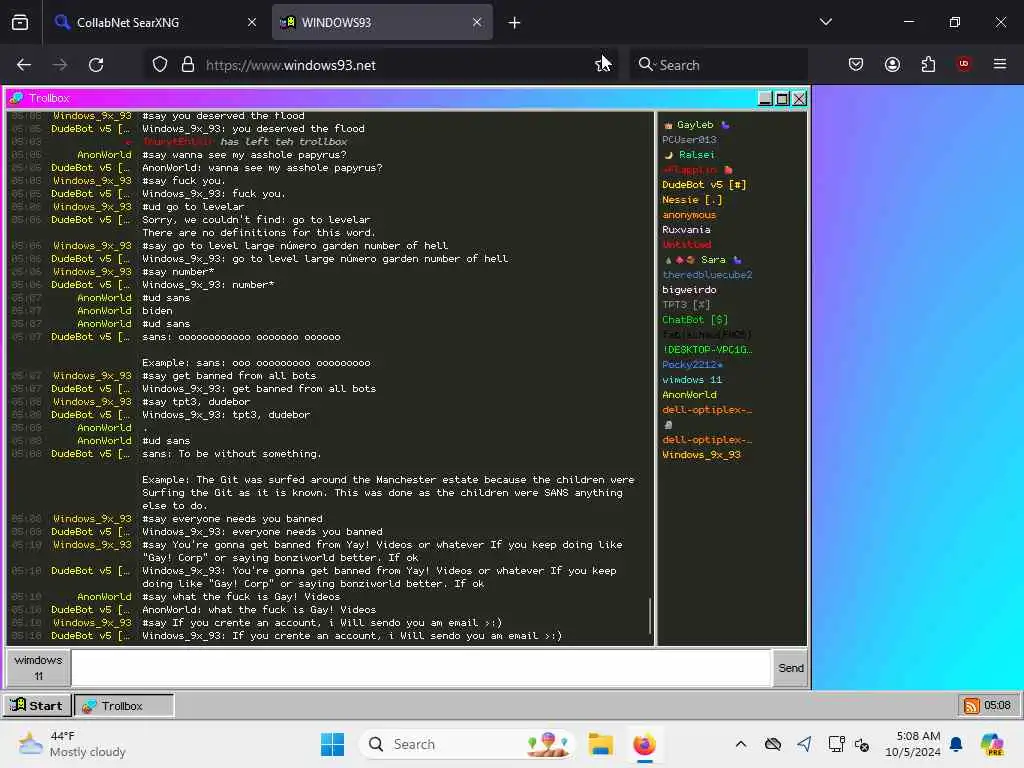Screen dimensions: 1024x768
Task: Maximize the Trollbox window
Action: pos(782,99)
